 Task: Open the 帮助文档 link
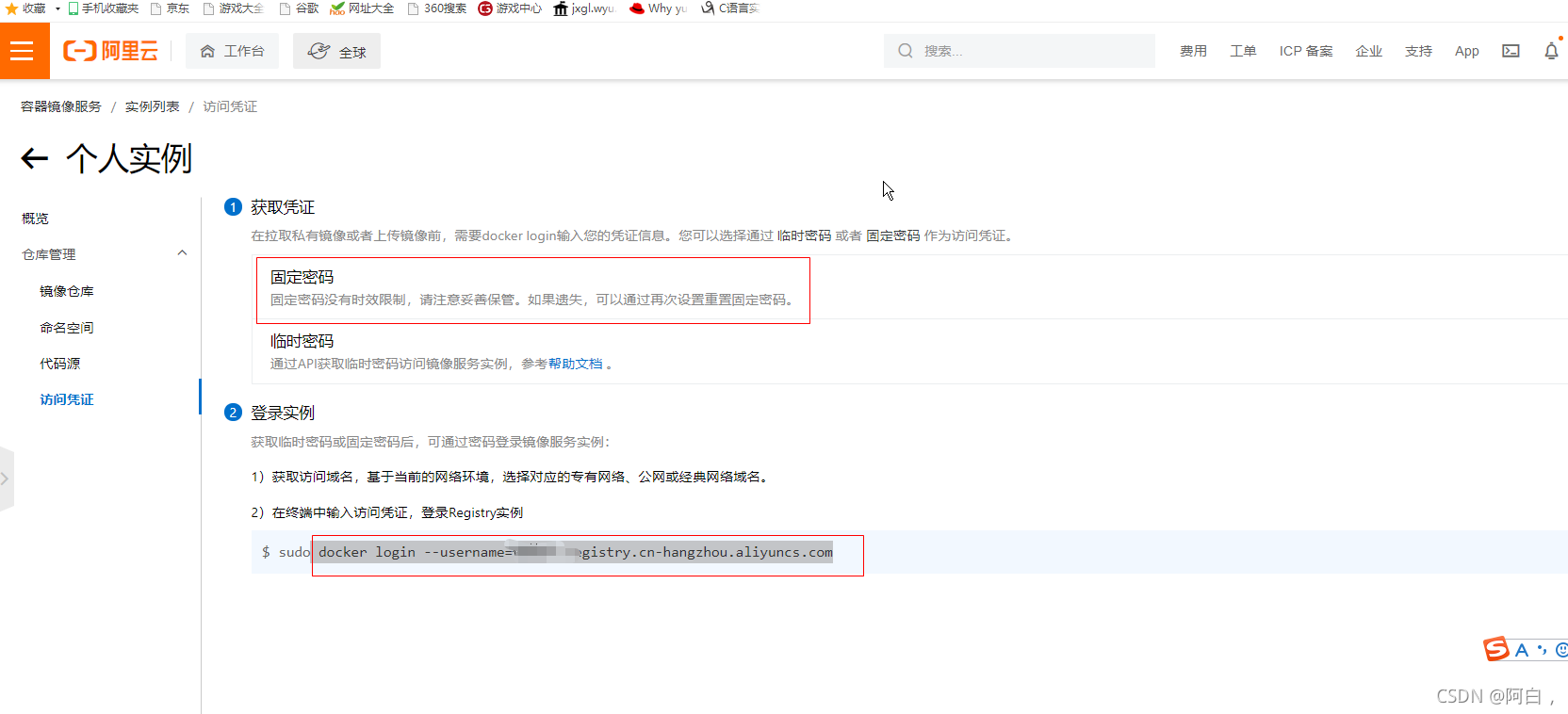coord(576,364)
